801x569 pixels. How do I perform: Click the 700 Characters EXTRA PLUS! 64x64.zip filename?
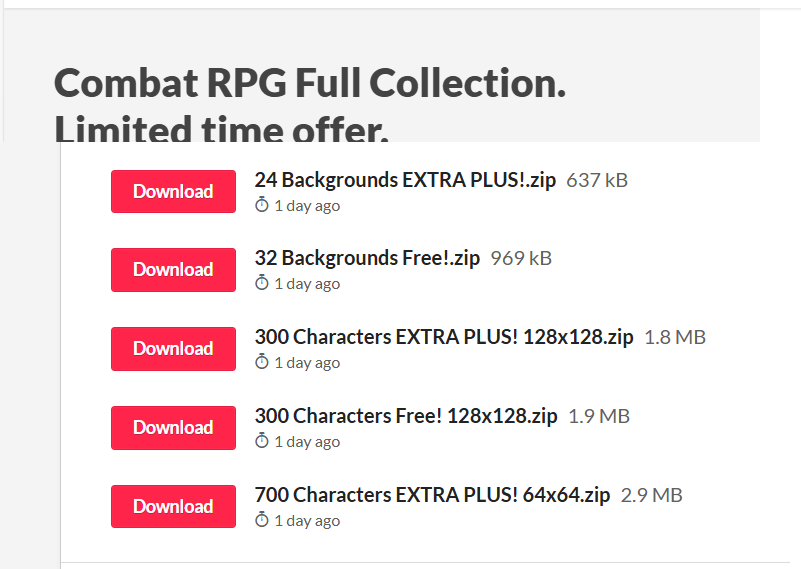point(432,494)
